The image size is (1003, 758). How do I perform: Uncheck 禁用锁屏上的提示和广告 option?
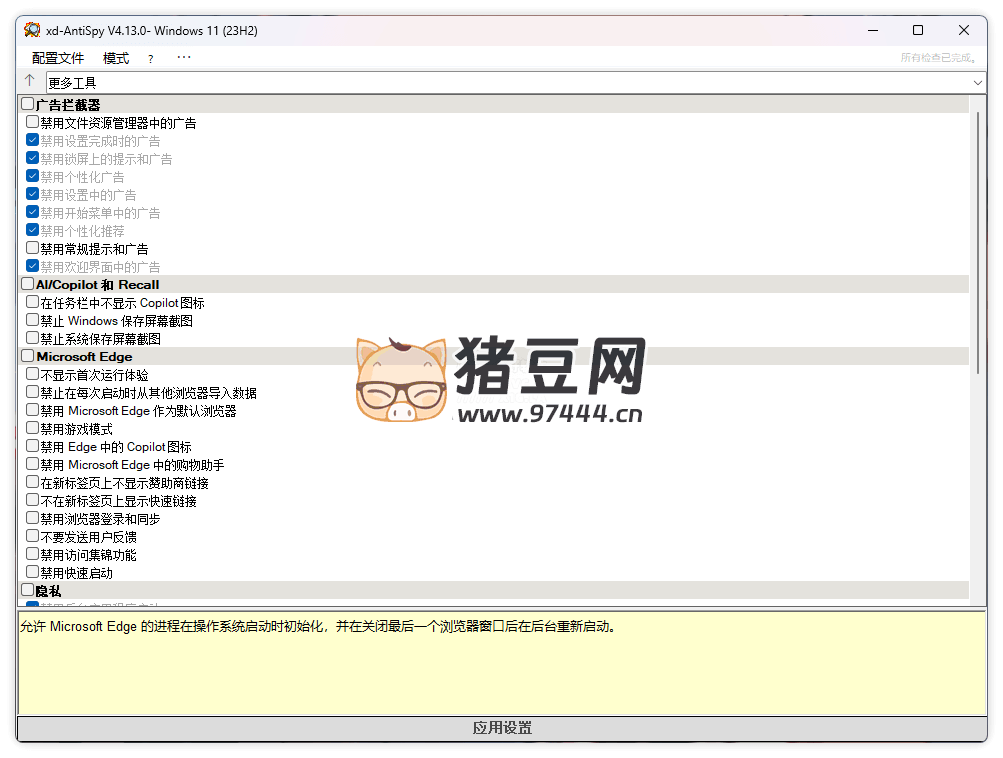[x=33, y=158]
